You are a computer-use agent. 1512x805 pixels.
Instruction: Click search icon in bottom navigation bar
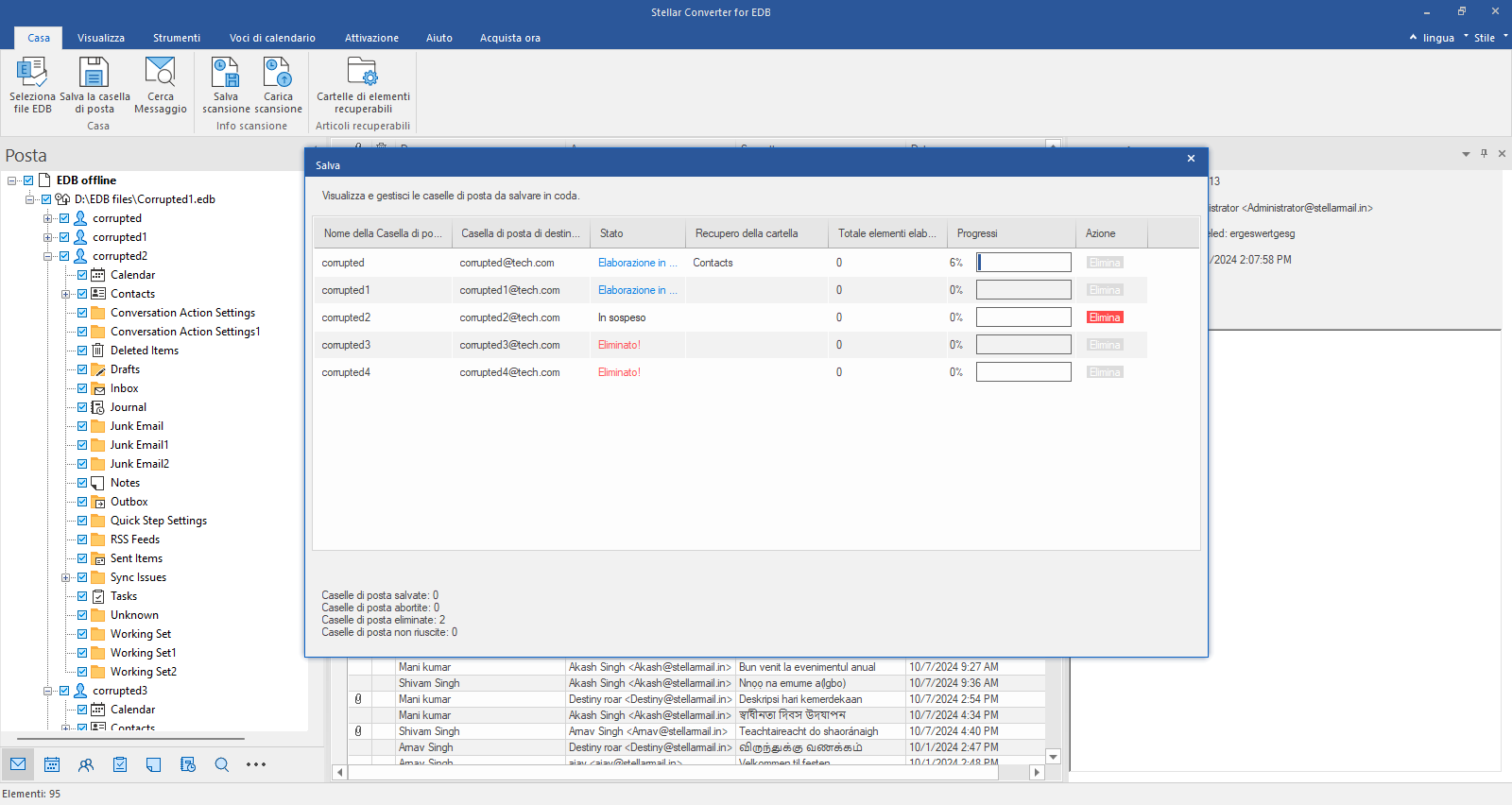[222, 764]
